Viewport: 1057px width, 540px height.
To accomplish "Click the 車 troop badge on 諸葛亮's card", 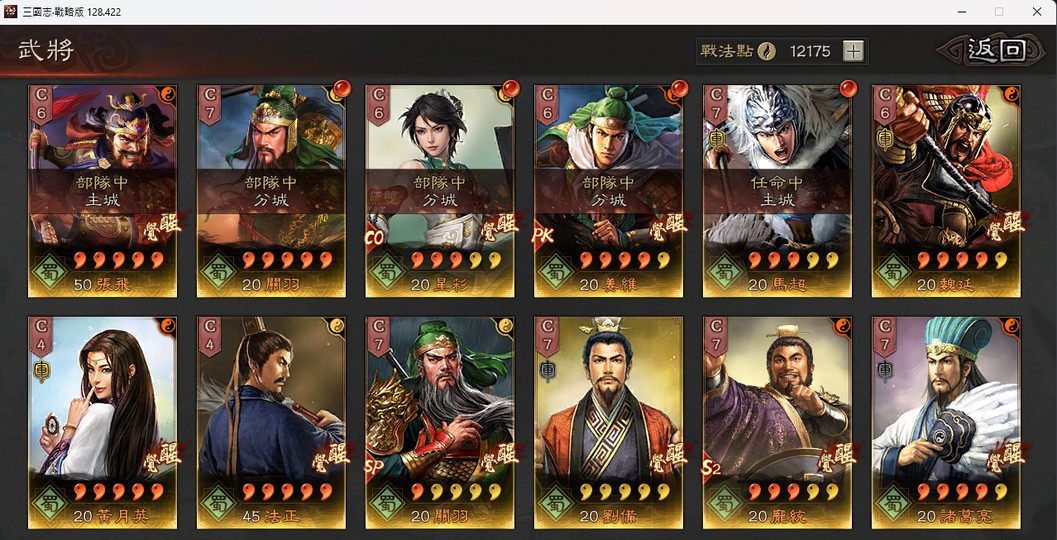I will (x=884, y=370).
